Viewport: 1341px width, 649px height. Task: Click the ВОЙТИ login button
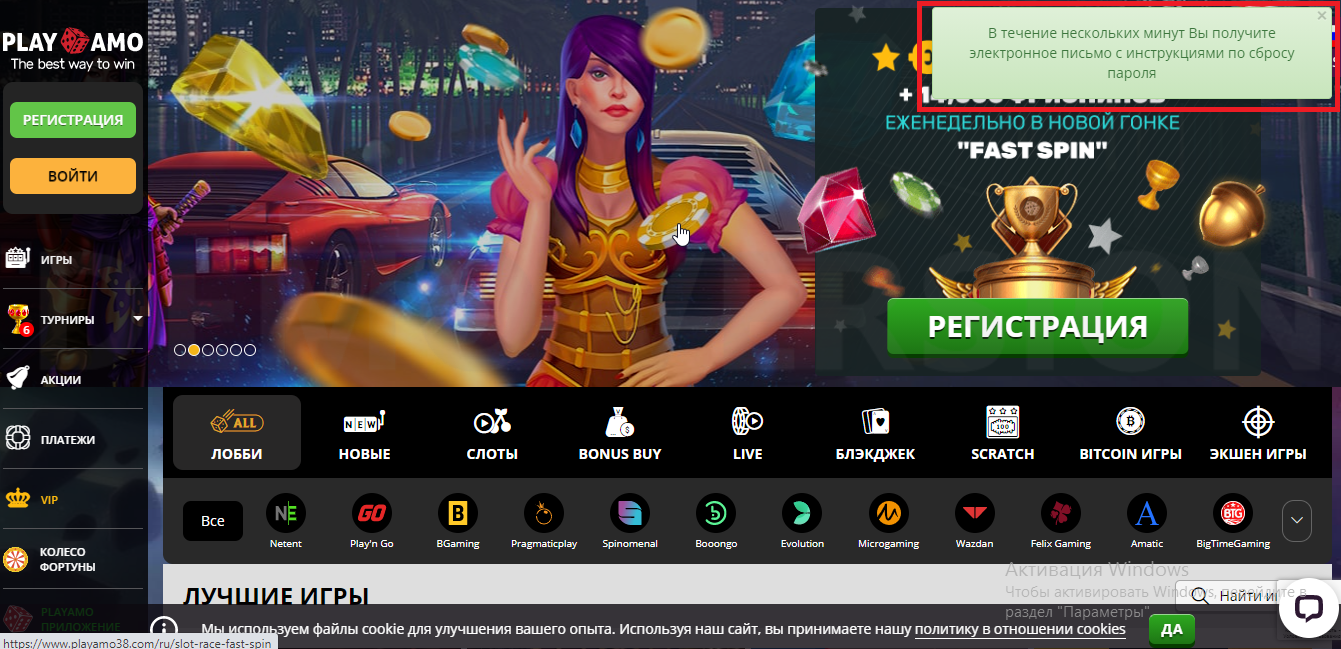(73, 176)
